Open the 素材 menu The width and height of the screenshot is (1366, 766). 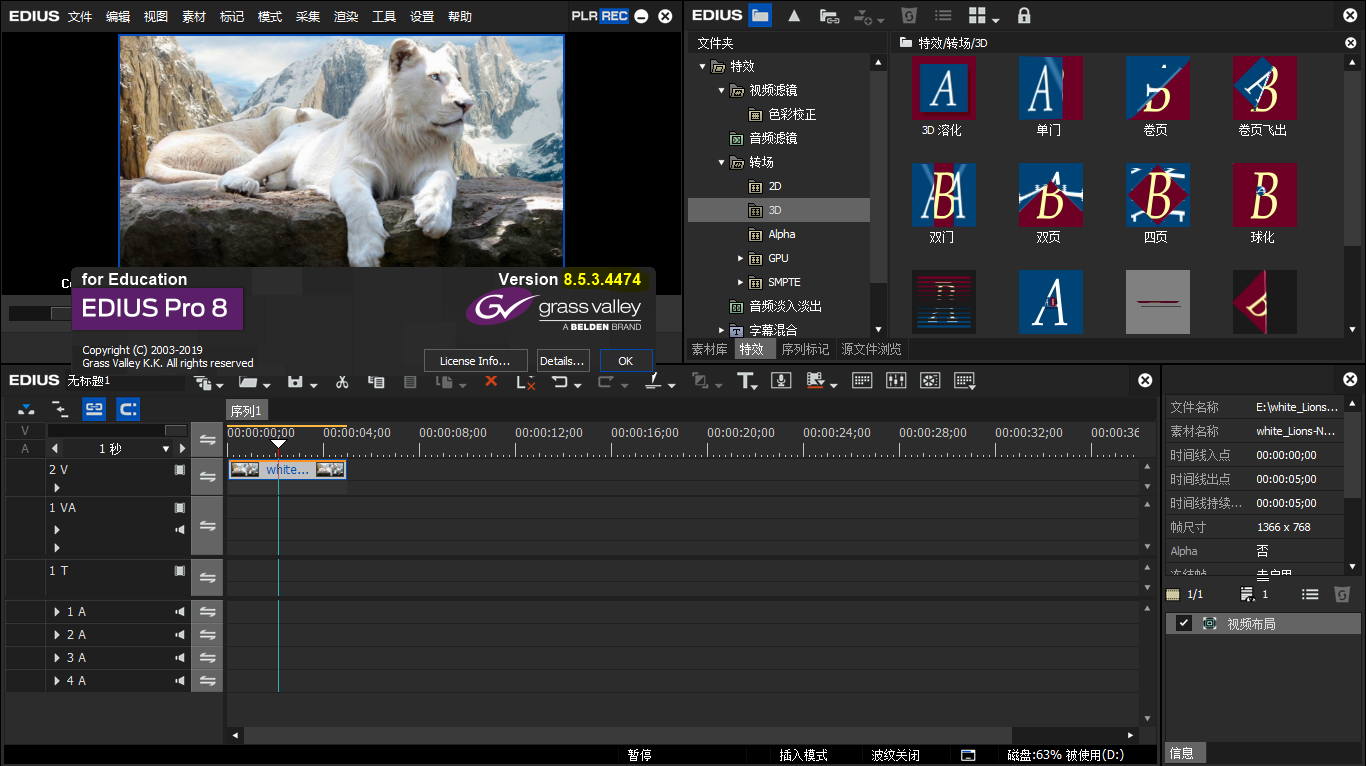(194, 17)
